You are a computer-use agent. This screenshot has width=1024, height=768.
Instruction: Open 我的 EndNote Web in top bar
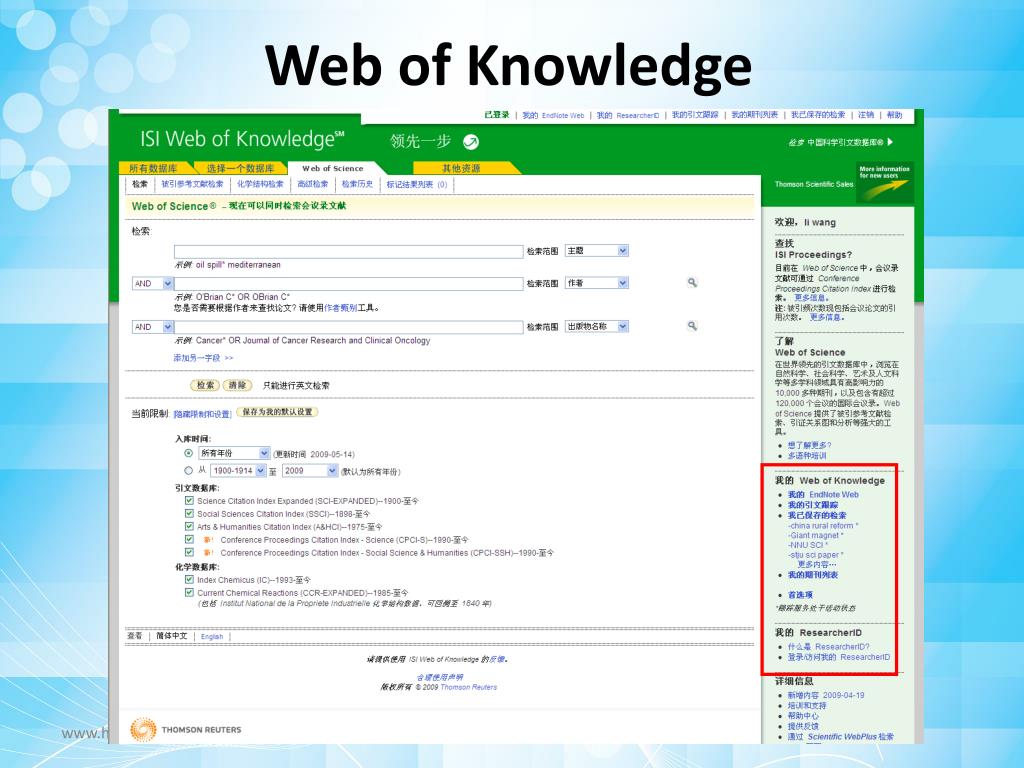point(553,116)
